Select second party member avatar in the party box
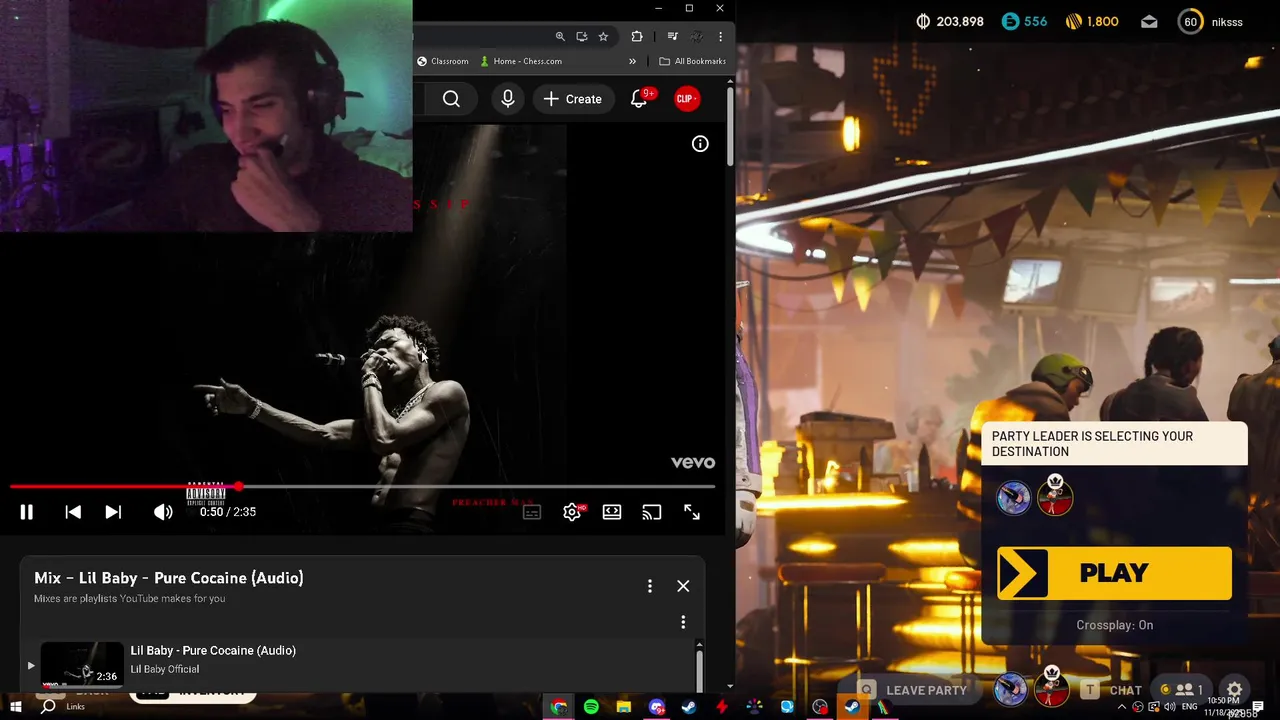This screenshot has height=720, width=1280. click(x=1055, y=495)
